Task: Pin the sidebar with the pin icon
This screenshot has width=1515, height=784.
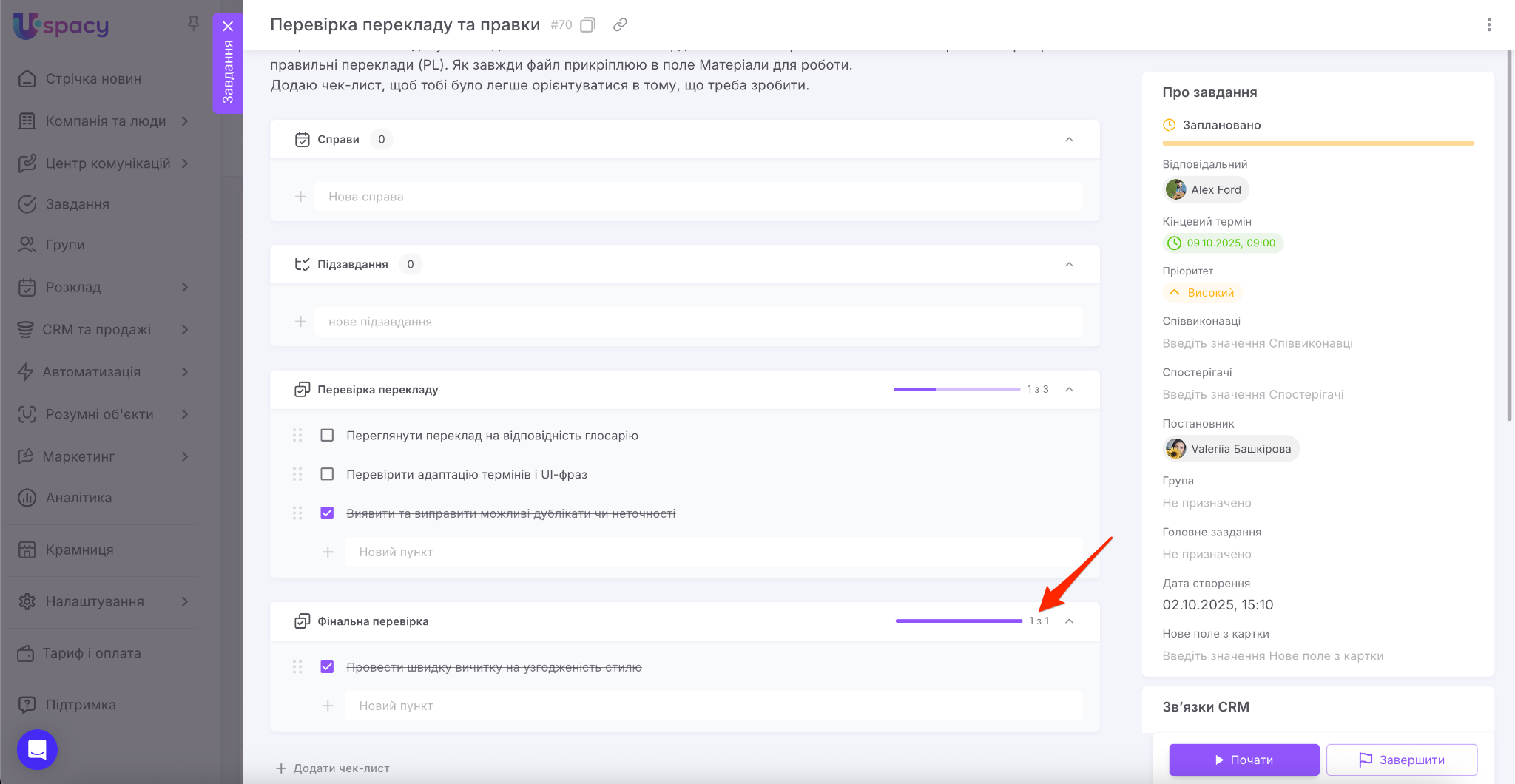Action: click(193, 24)
